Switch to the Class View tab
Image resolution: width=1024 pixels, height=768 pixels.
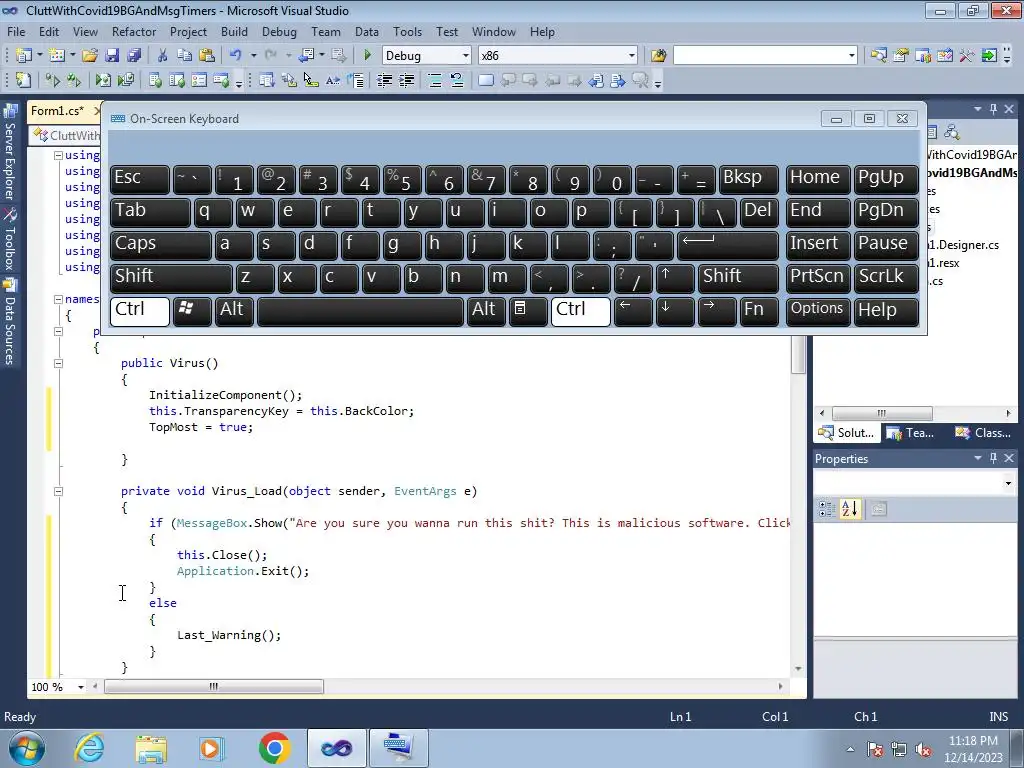(985, 432)
